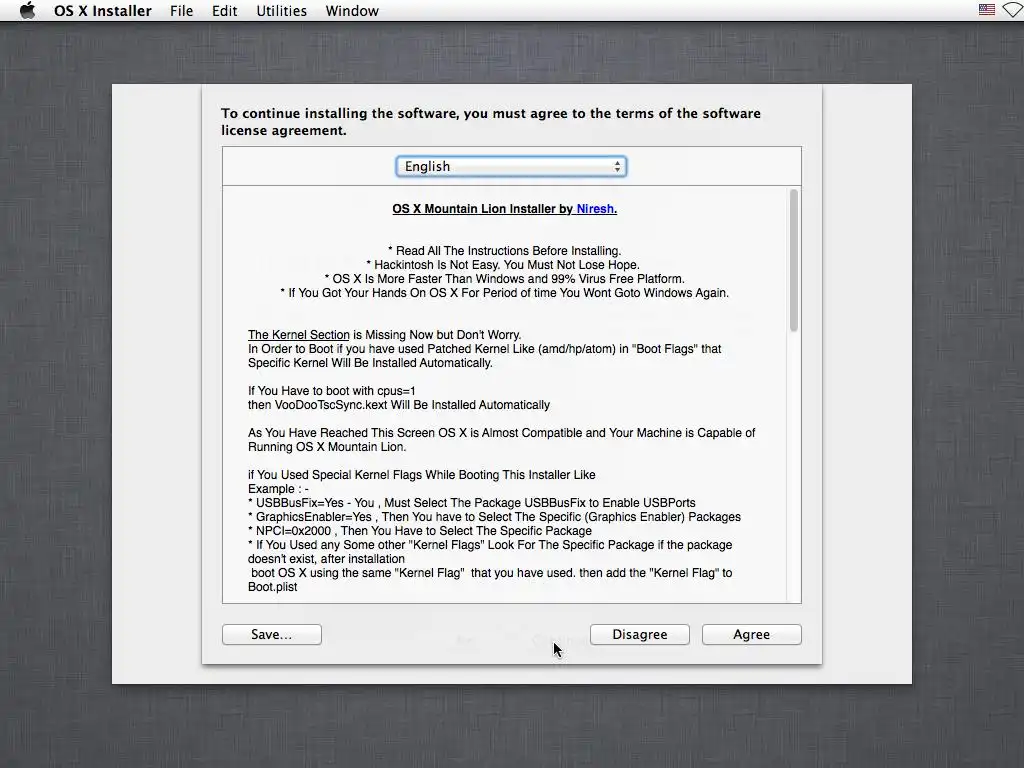Click the Save… button
The width and height of the screenshot is (1024, 768).
click(272, 634)
